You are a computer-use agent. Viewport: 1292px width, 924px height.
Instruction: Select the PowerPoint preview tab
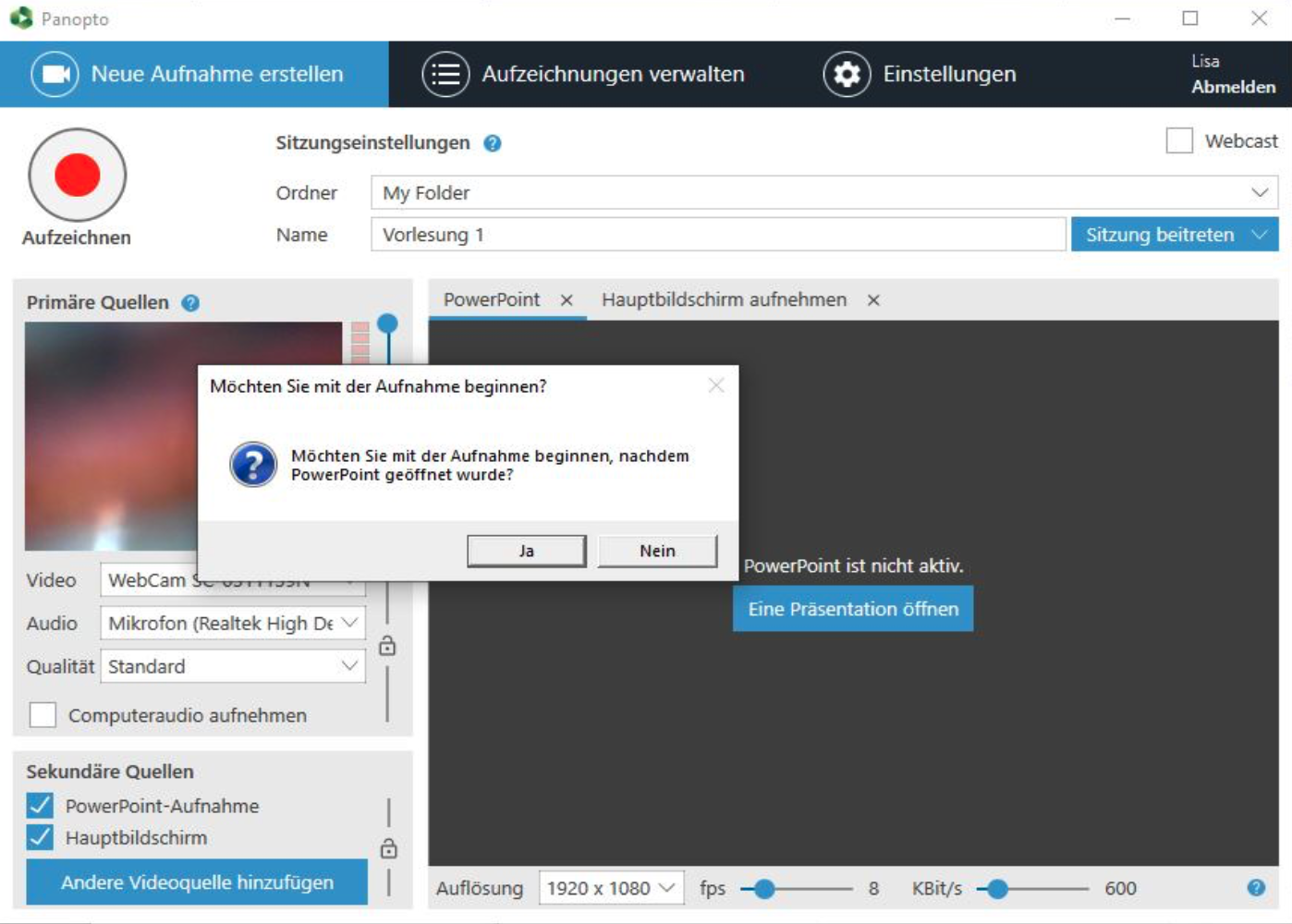[492, 300]
